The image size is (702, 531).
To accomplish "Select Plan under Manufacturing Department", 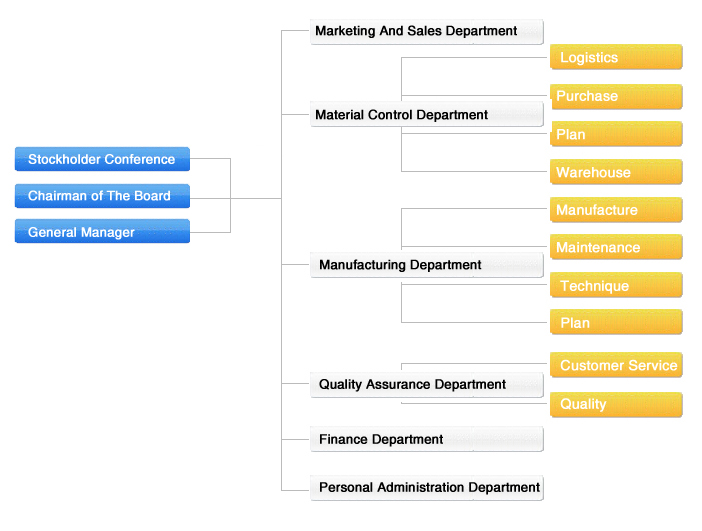I will (x=616, y=322).
